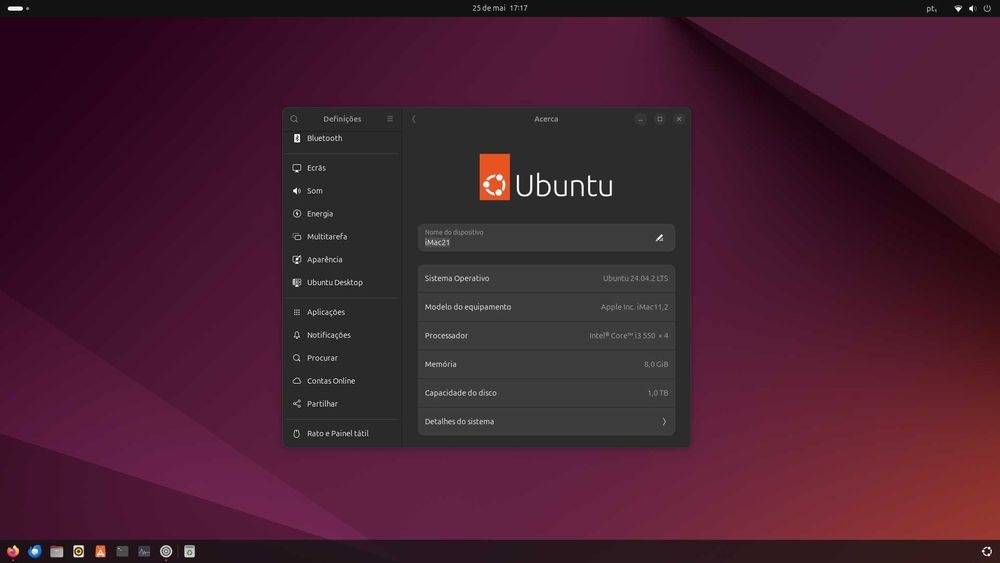Viewport: 1000px width, 563px height.
Task: Open the 'pt' keyboard layout indicator
Action: 932,8
